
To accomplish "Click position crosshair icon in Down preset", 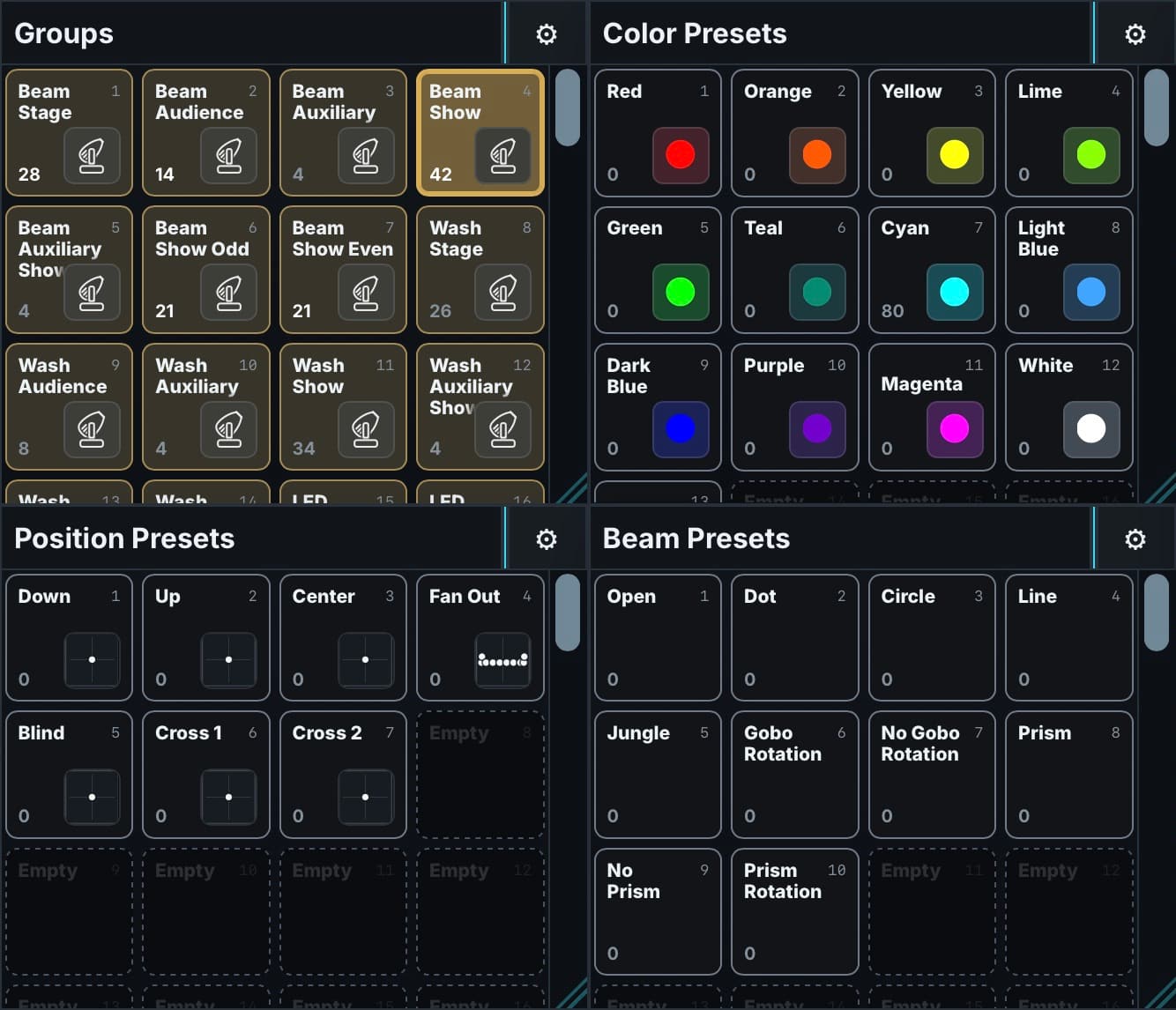I will 92,660.
